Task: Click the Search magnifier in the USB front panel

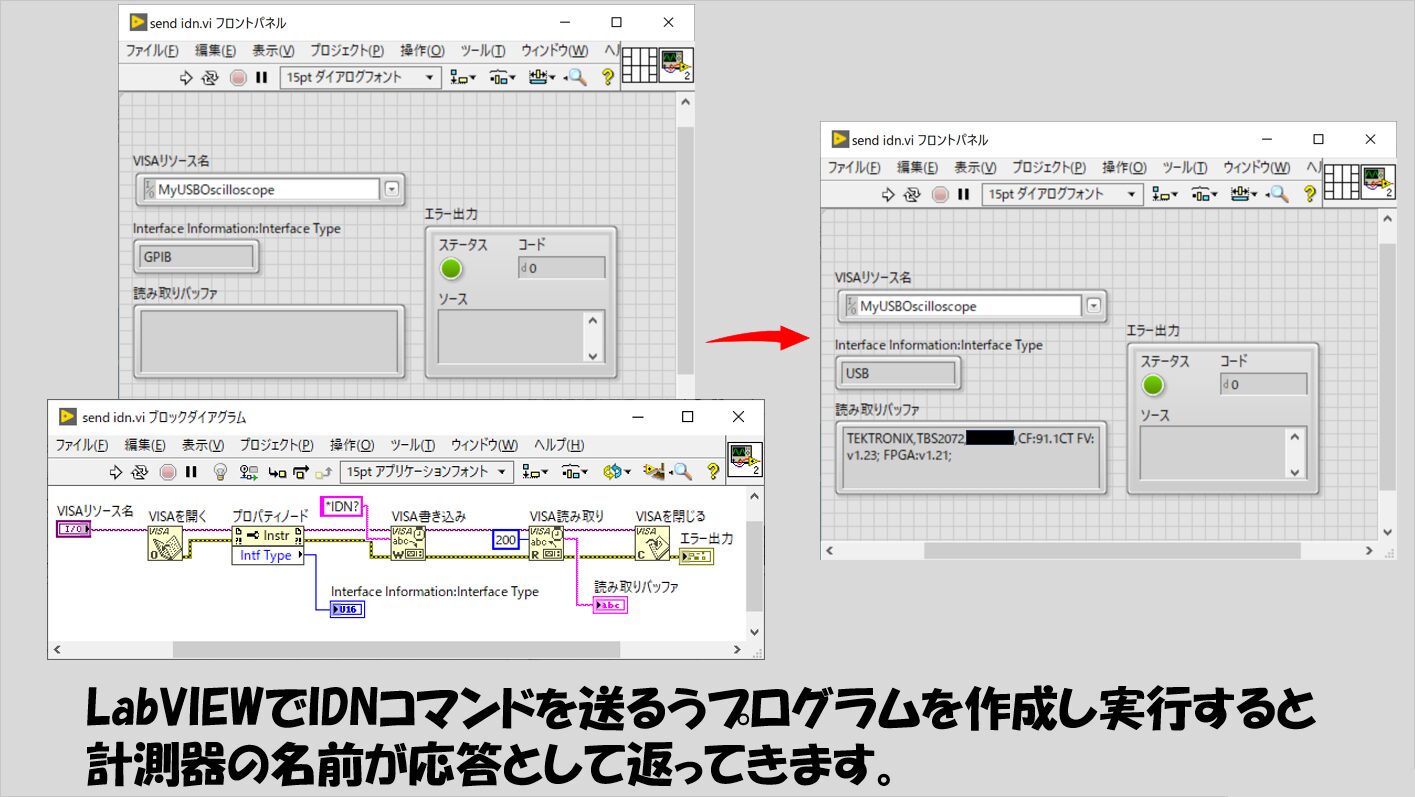Action: [x=1278, y=194]
